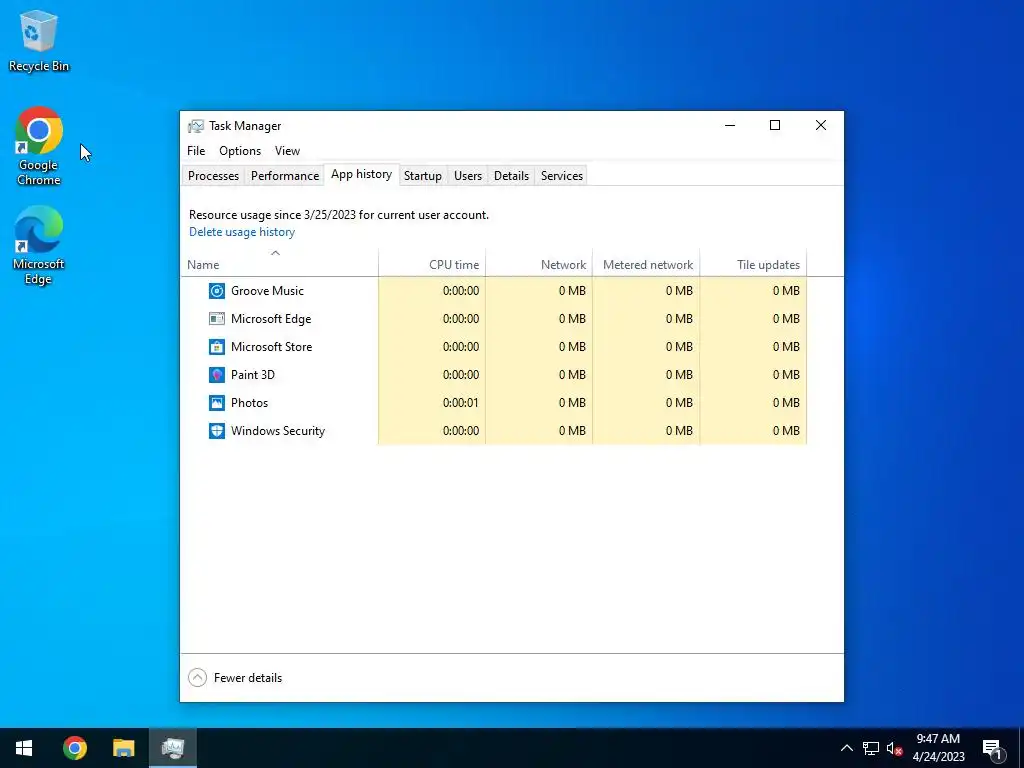Select the Google Chrome desktop shortcut
This screenshot has height=768, width=1024.
[x=39, y=146]
